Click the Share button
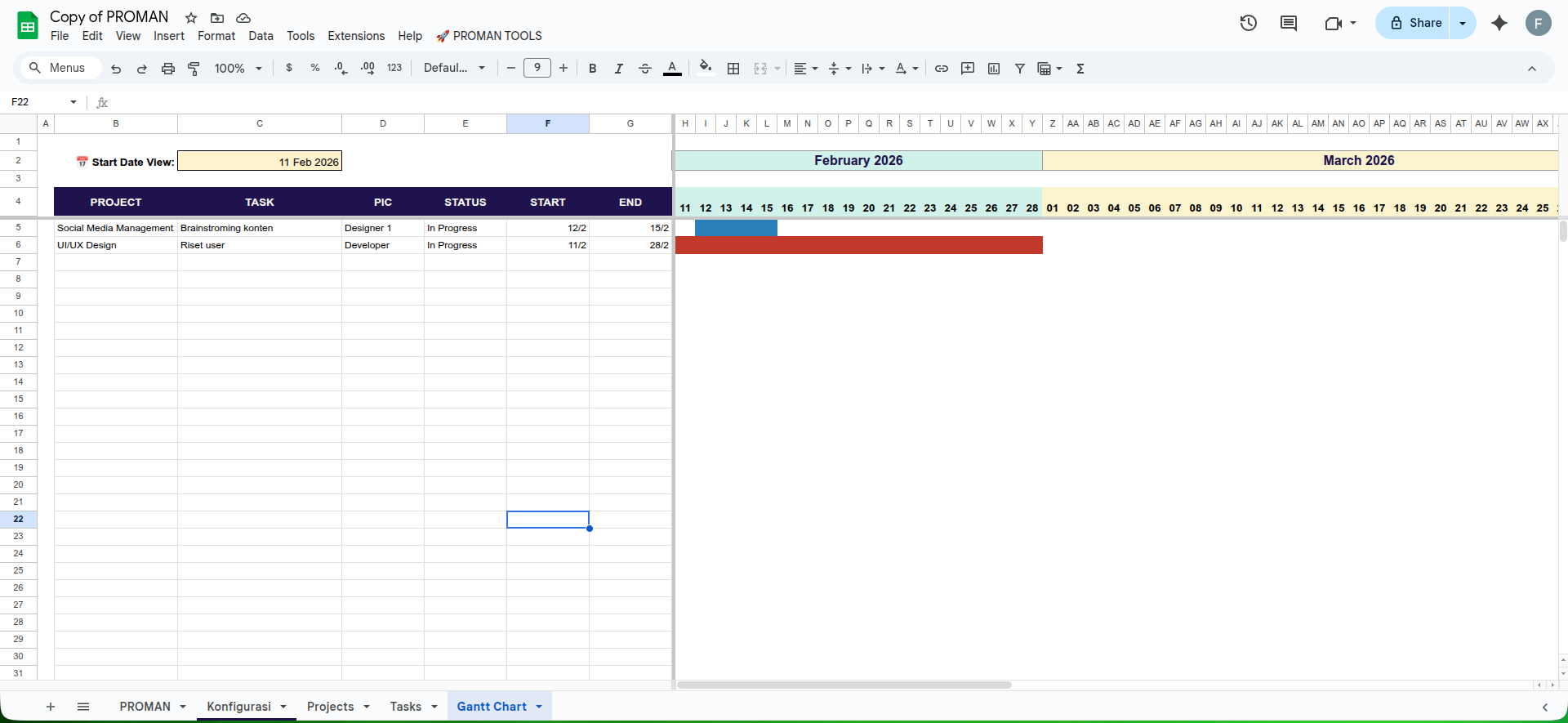This screenshot has width=1568, height=723. point(1416,23)
